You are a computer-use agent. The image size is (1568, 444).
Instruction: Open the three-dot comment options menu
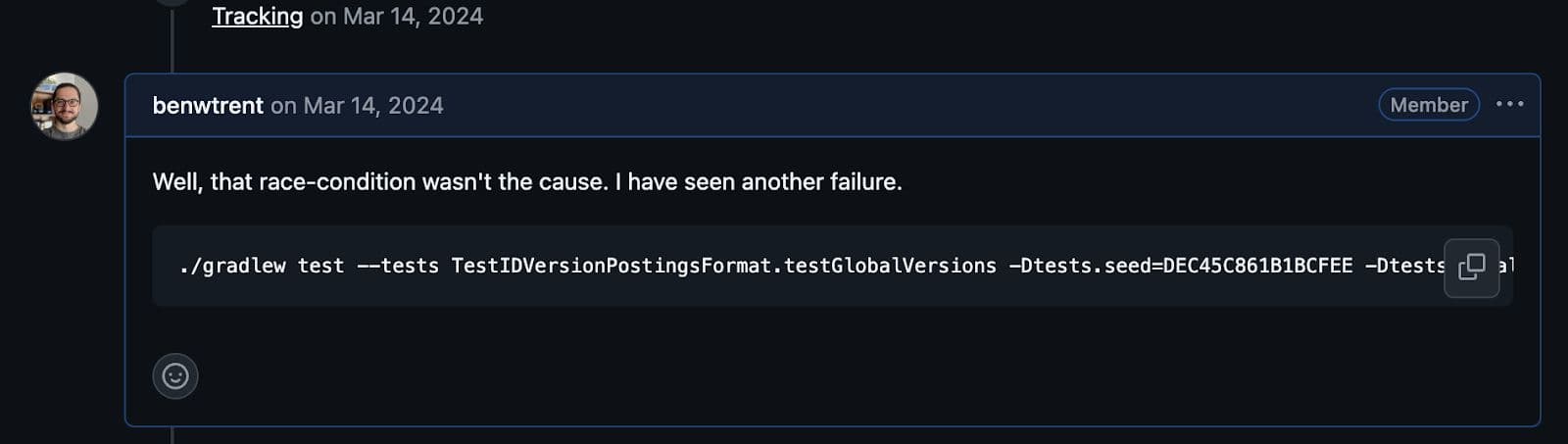tap(1509, 104)
